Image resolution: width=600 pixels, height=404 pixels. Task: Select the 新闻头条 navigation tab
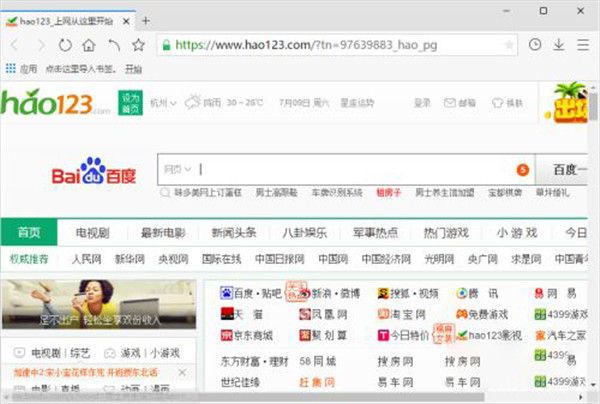click(x=234, y=233)
